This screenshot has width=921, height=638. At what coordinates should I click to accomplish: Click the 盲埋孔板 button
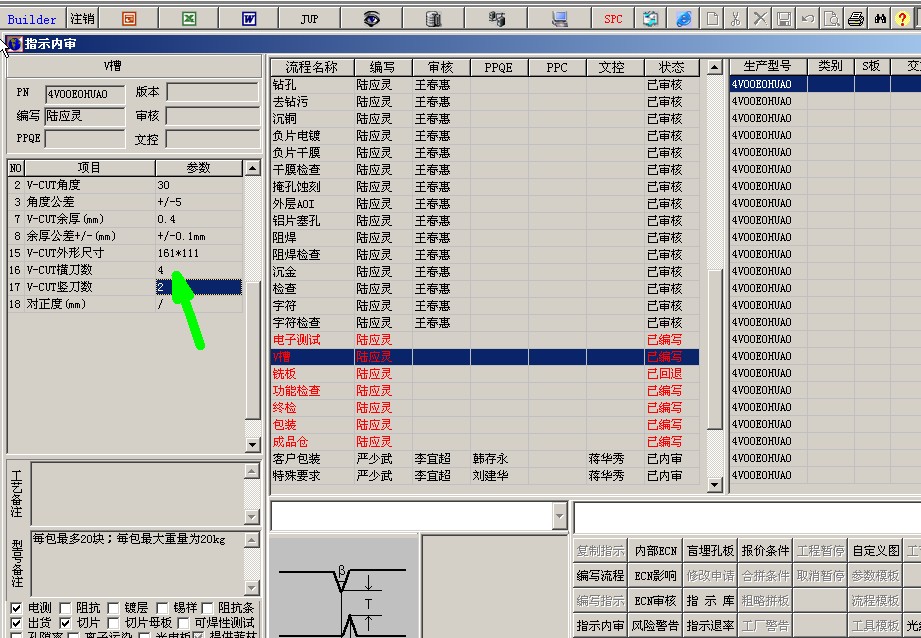pos(710,551)
